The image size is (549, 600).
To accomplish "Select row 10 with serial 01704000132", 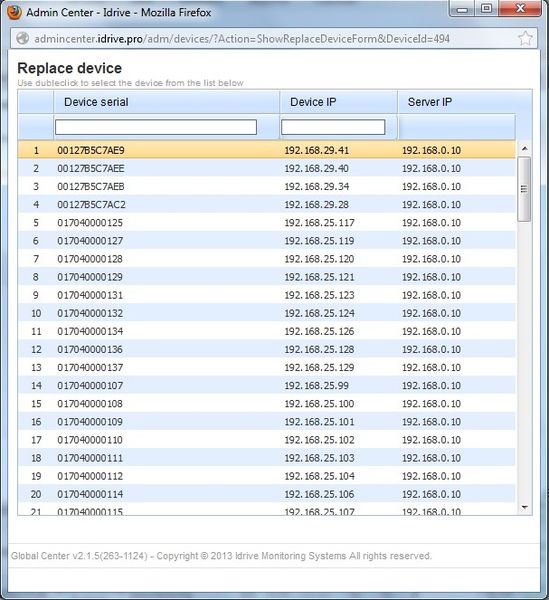I will [x=267, y=313].
